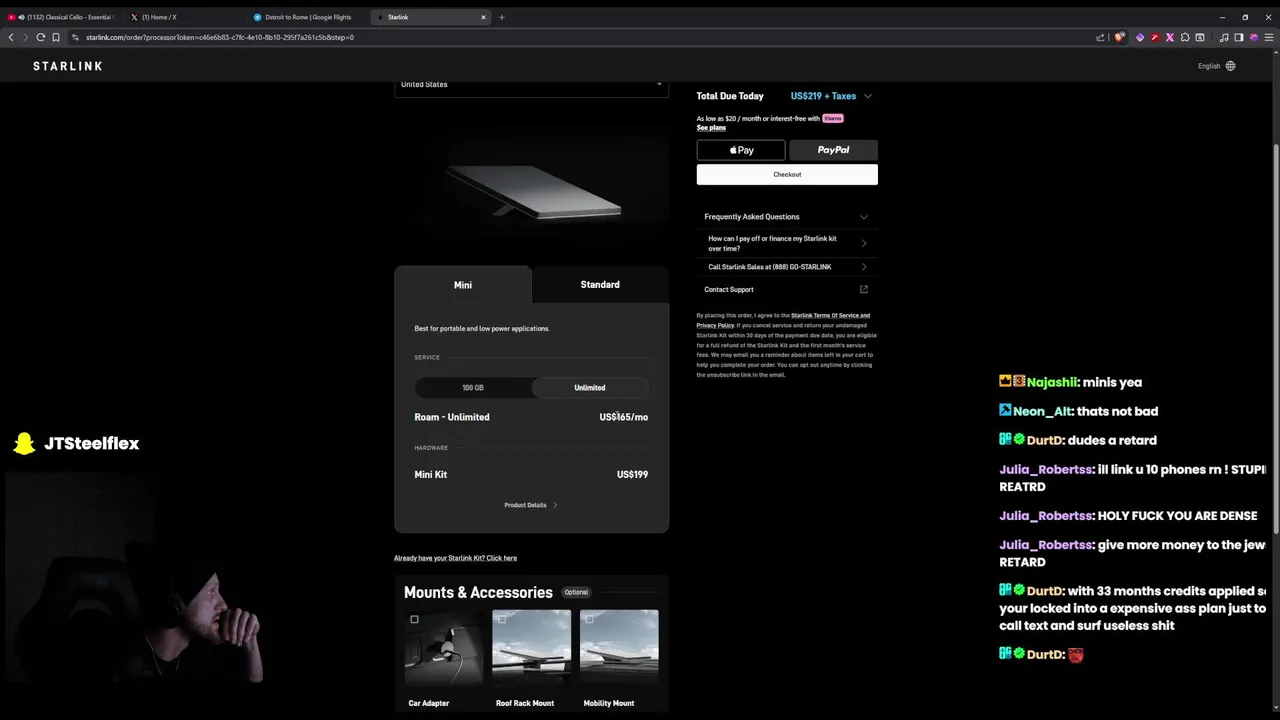Click Contact Support link

[x=729, y=290]
